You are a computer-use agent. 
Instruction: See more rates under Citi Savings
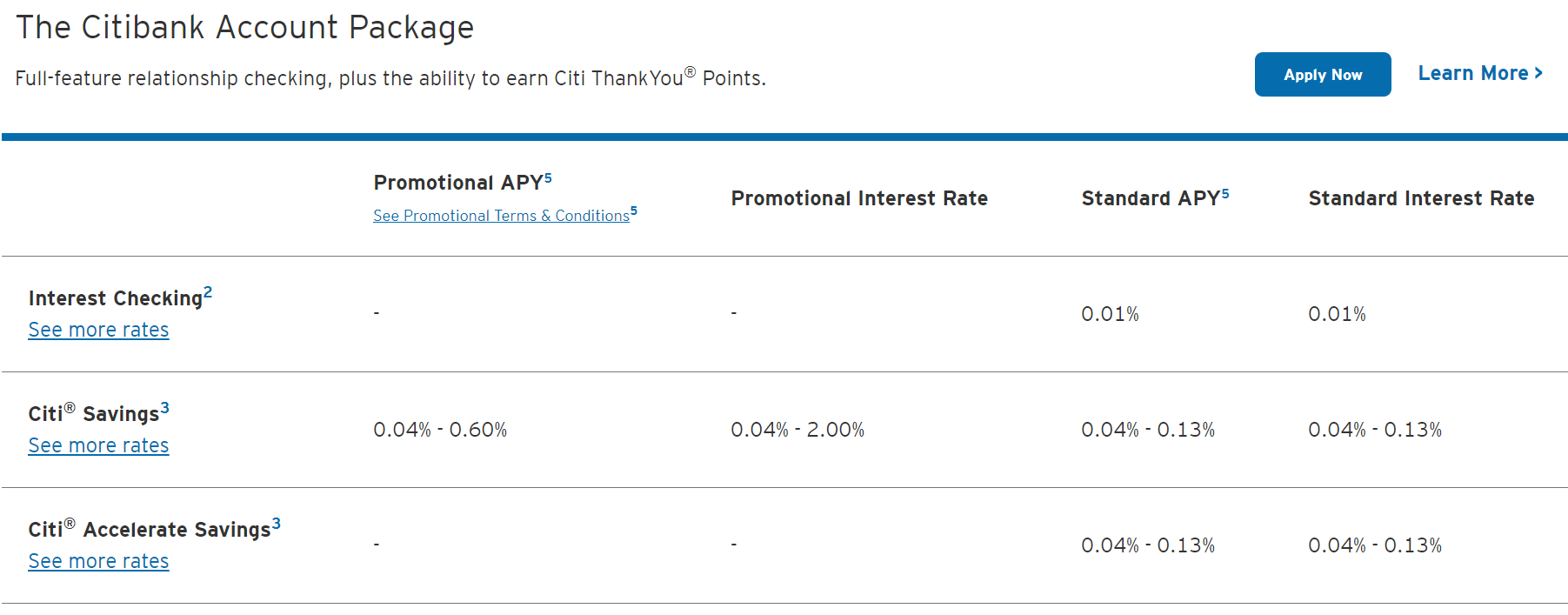(98, 446)
